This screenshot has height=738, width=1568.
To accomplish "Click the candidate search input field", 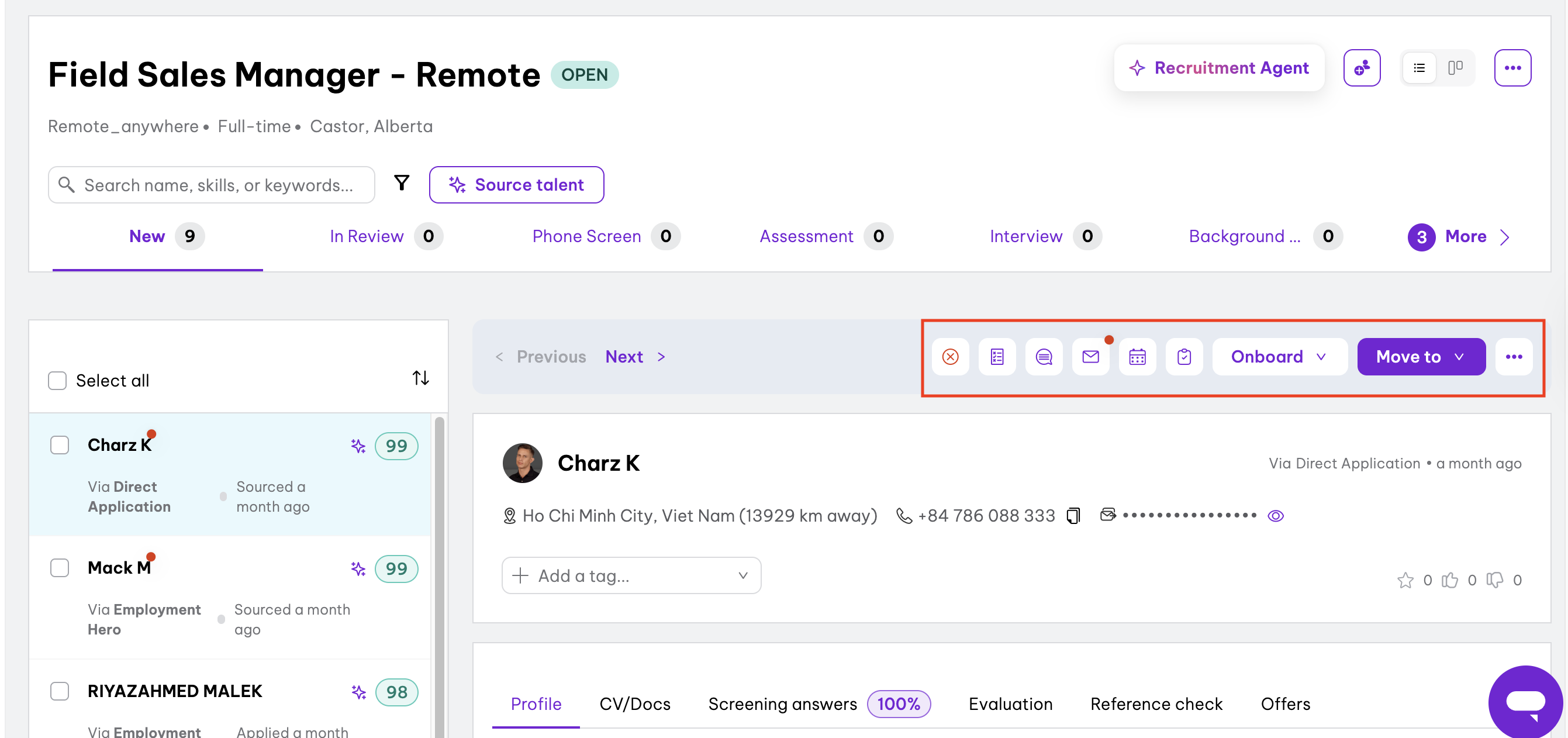I will point(219,185).
